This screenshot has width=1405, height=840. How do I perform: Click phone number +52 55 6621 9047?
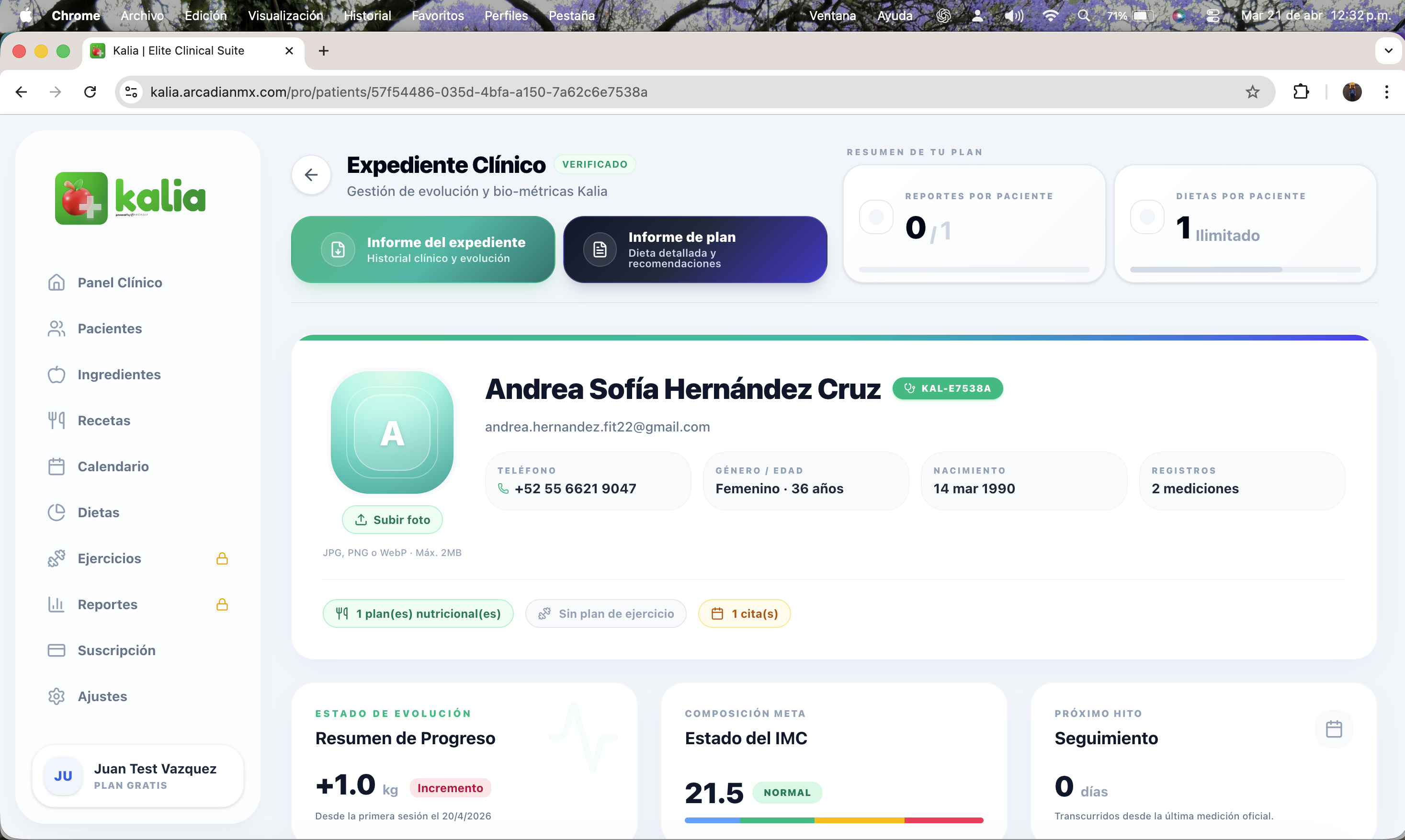pyautogui.click(x=575, y=488)
